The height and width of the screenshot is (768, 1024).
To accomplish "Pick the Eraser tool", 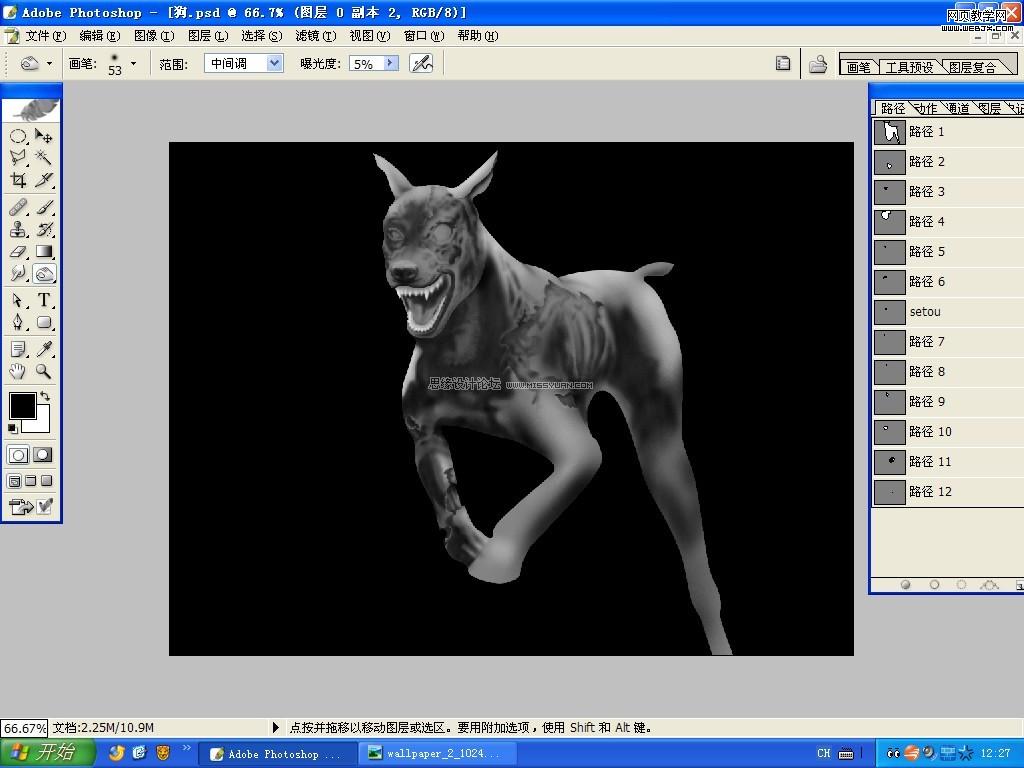I will [18, 252].
